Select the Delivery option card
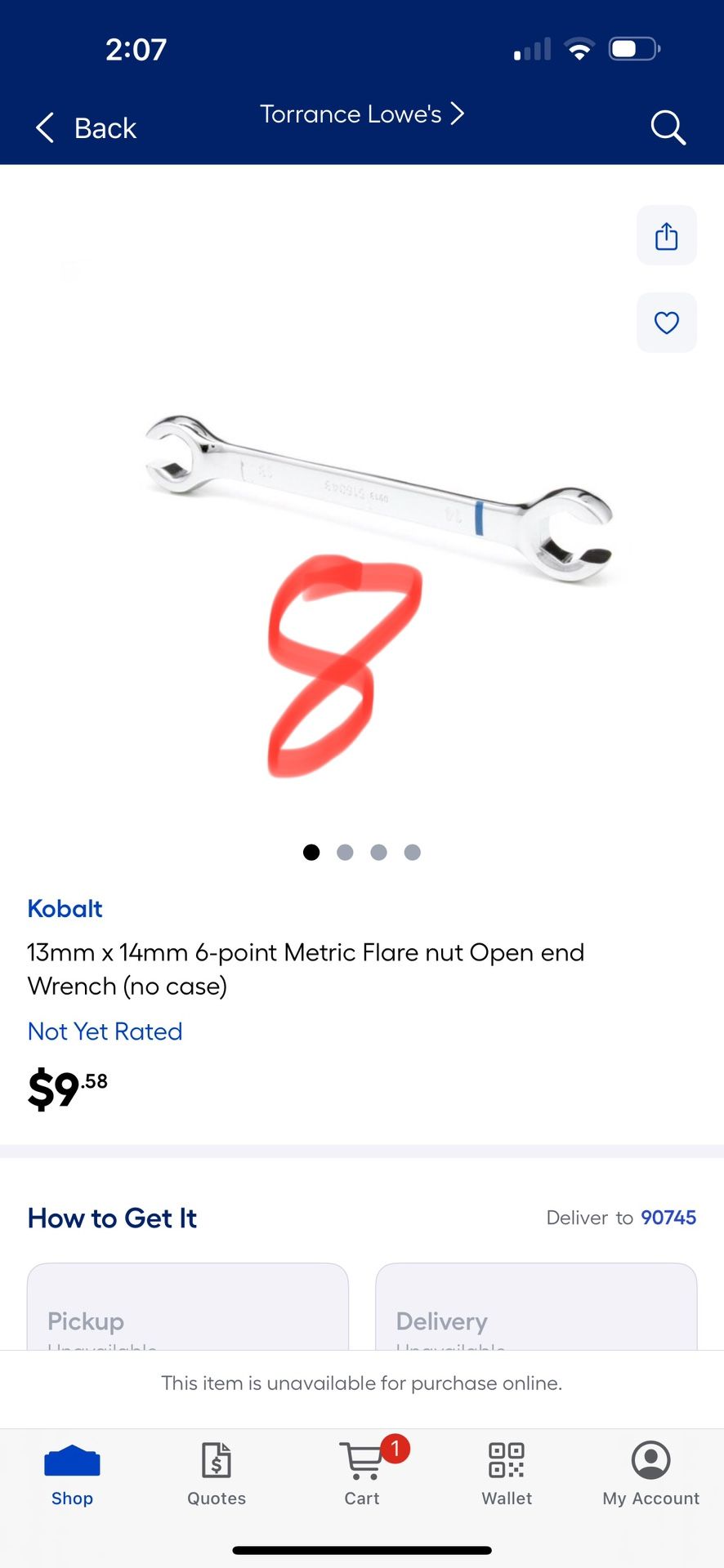 [536, 1307]
